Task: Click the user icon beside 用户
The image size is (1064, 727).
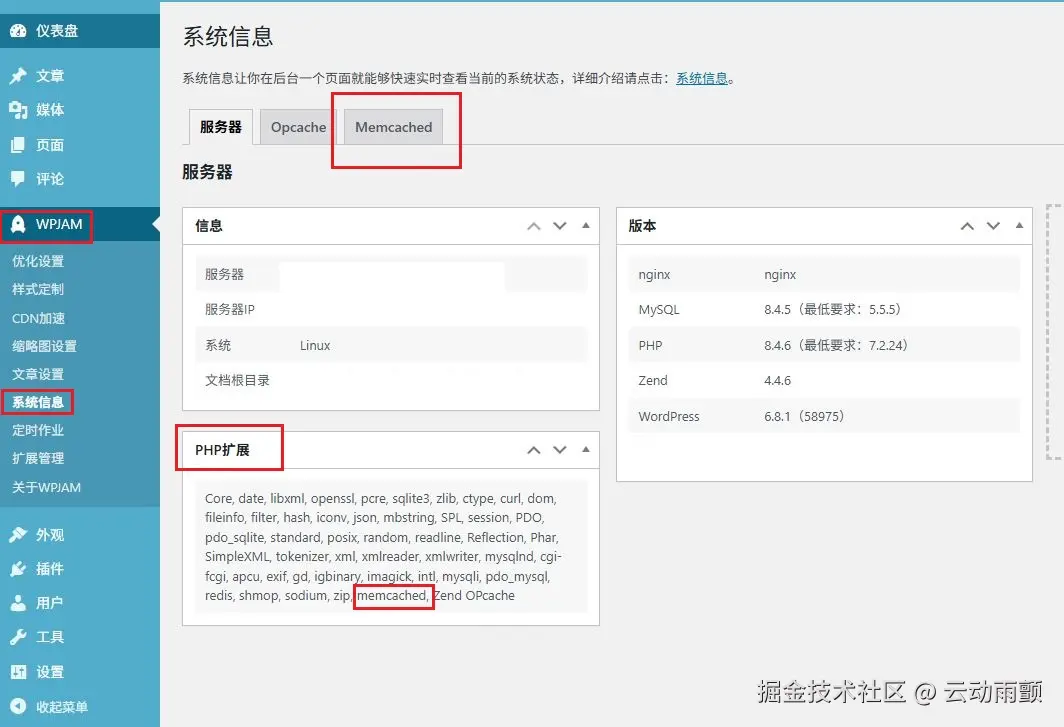Action: click(x=18, y=603)
